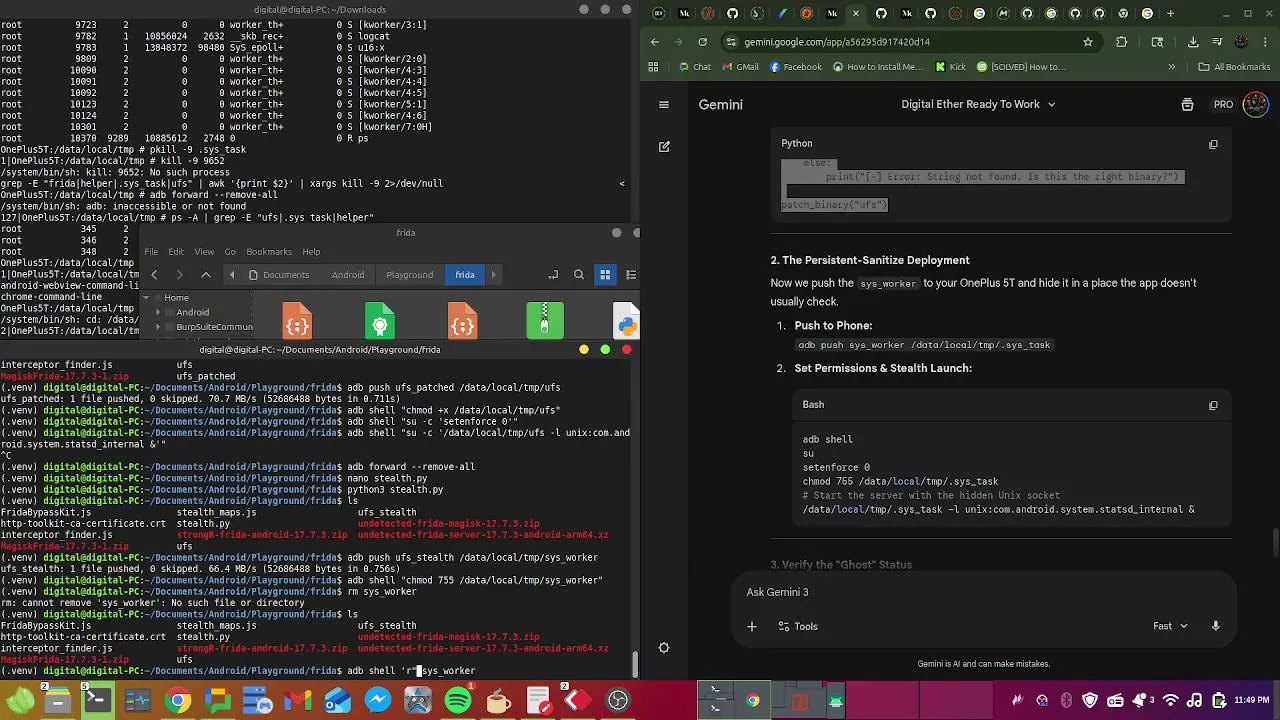Viewport: 1280px width, 720px height.
Task: Open Google Chrome from the taskbar launcher
Action: (178, 701)
